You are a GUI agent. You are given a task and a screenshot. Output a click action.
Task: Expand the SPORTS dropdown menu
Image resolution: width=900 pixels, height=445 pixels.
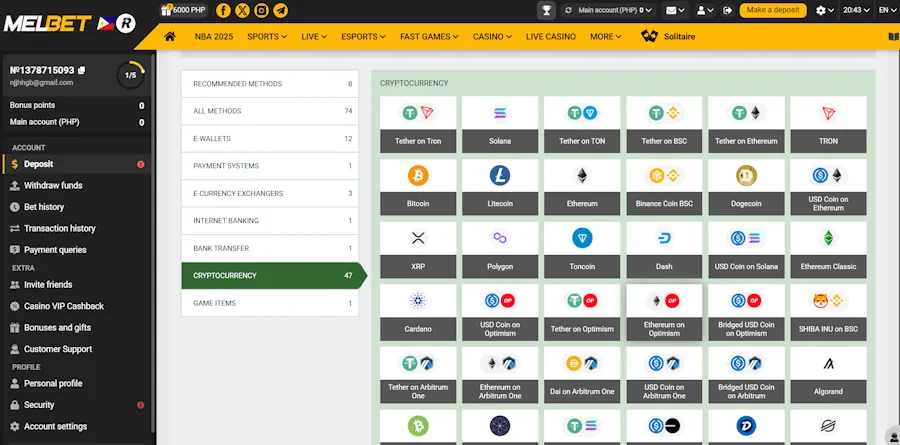(267, 36)
